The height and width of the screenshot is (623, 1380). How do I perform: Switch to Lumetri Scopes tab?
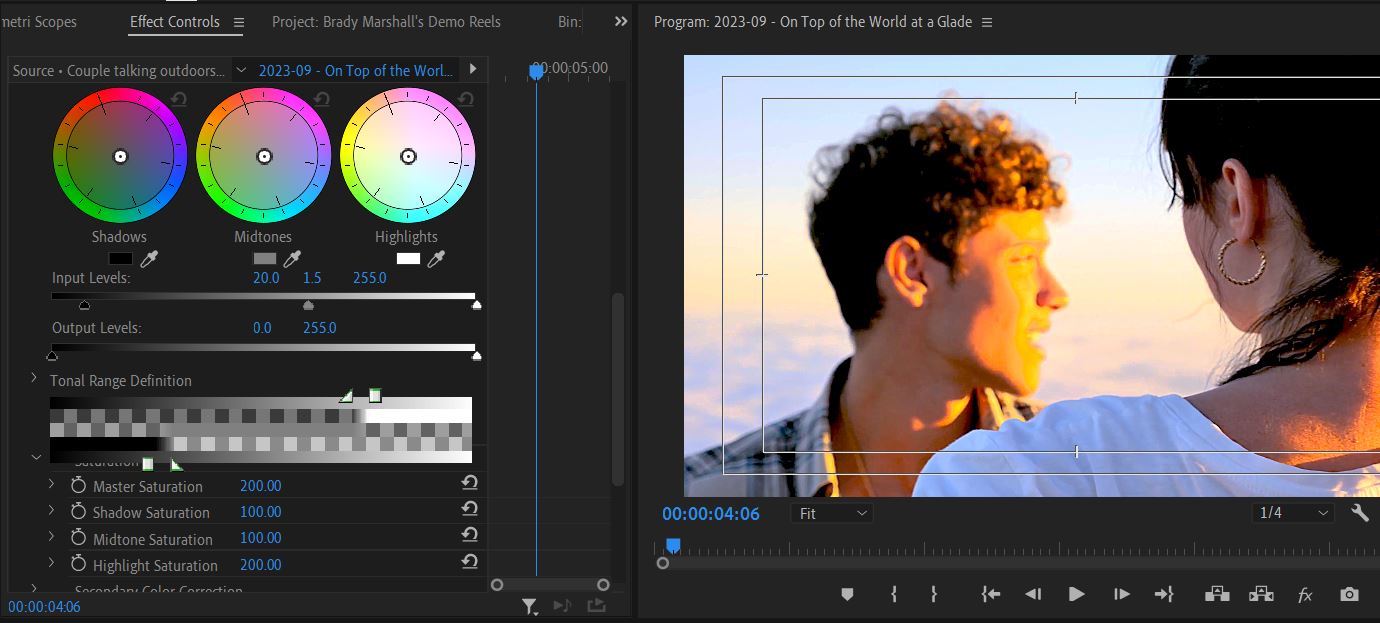click(x=39, y=21)
